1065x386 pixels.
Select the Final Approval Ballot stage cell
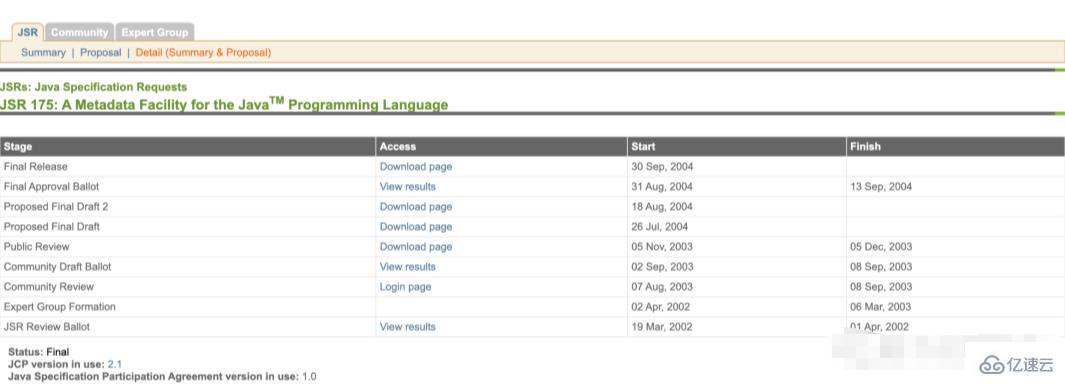click(187, 186)
